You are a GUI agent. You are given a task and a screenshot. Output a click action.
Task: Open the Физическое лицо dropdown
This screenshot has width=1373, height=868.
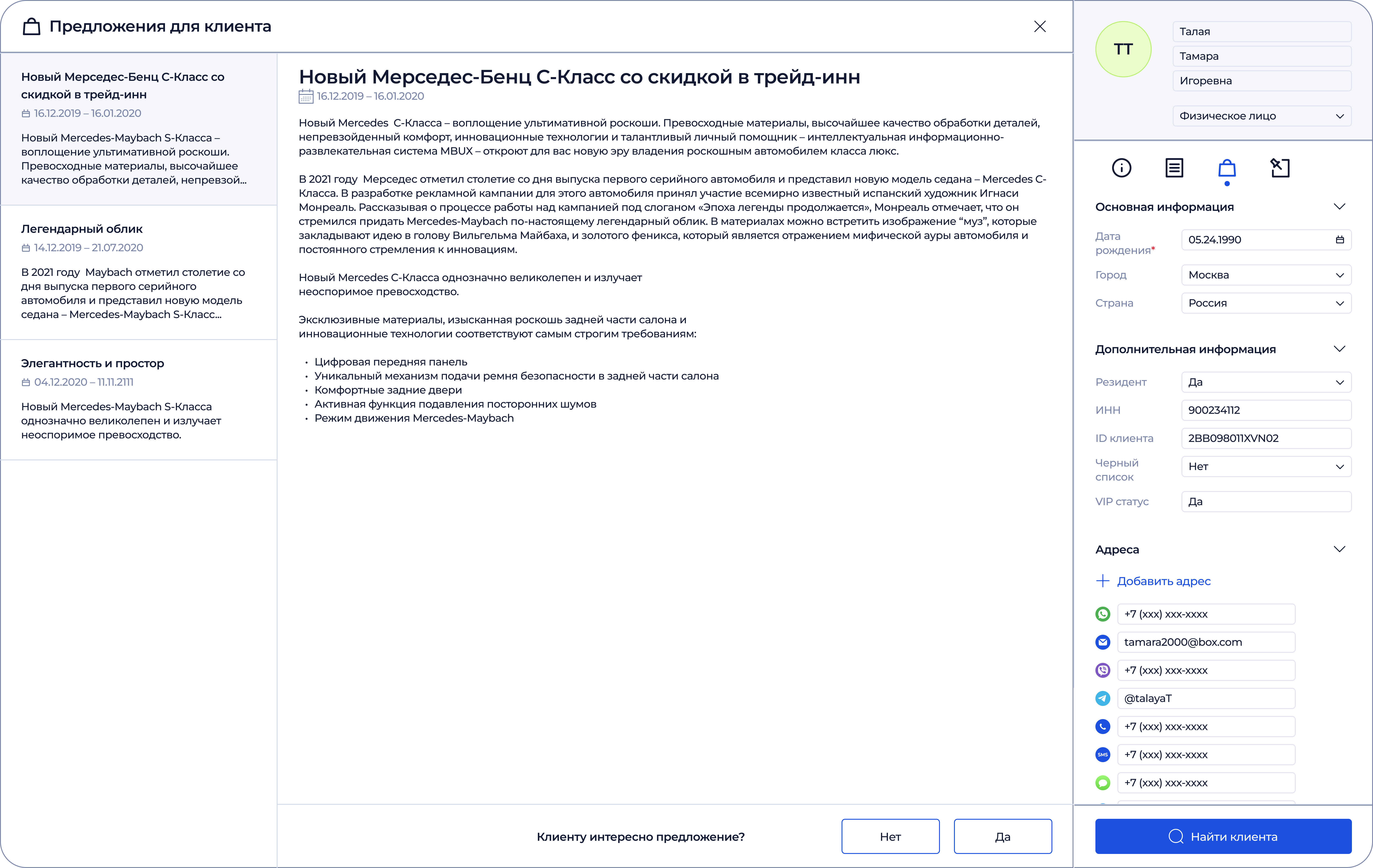1262,116
